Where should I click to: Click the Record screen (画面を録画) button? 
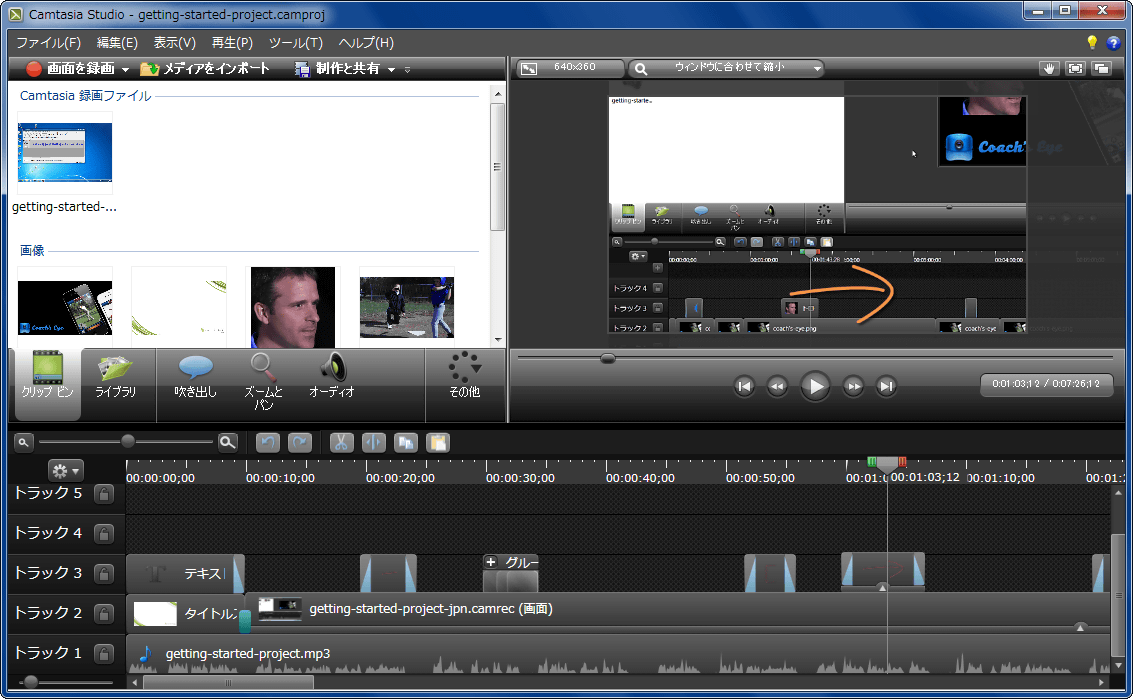pyautogui.click(x=70, y=69)
